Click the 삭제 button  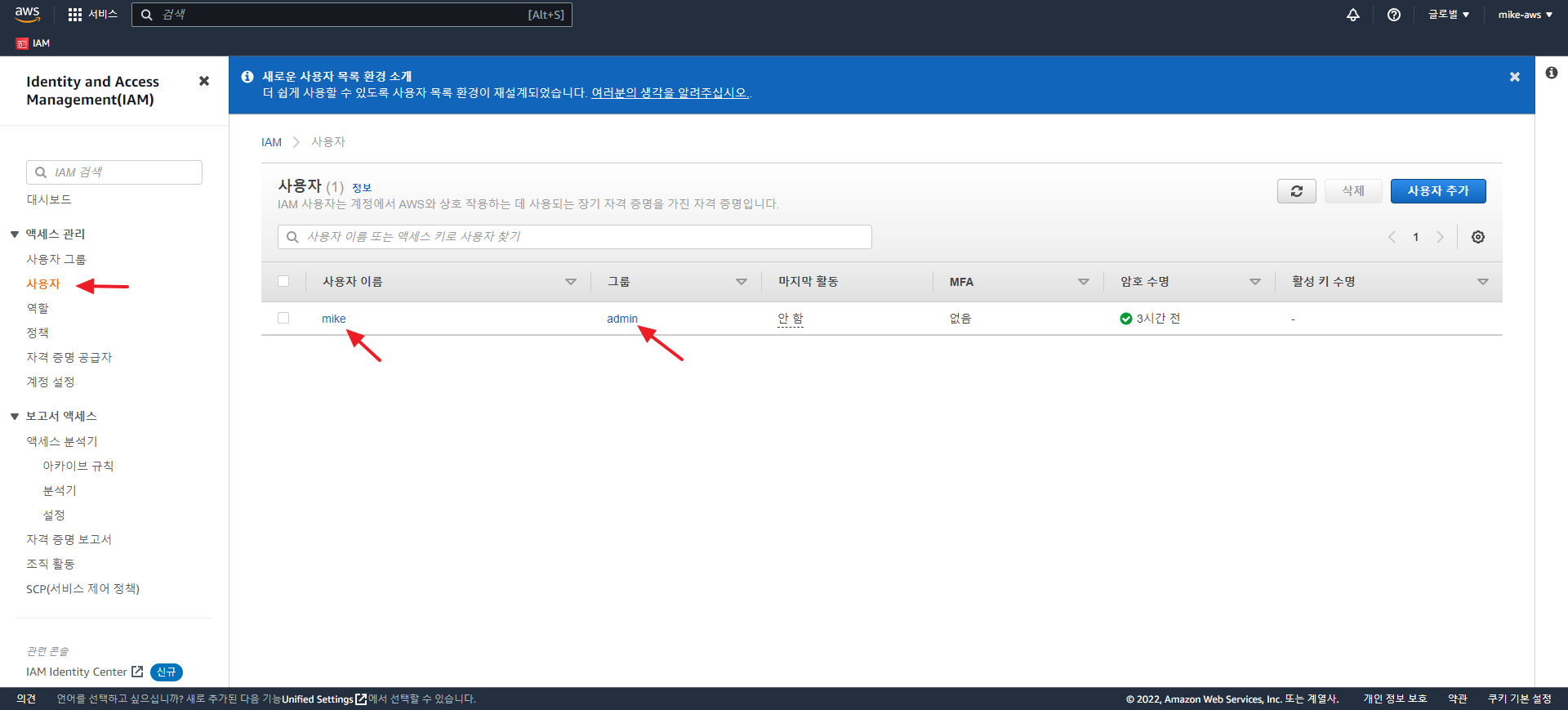pos(1353,191)
